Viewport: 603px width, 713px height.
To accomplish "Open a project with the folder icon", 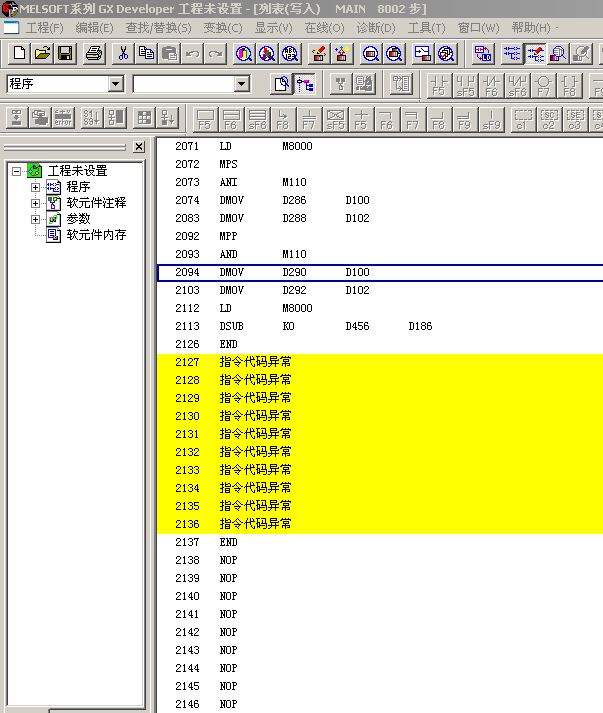I will [x=42, y=53].
